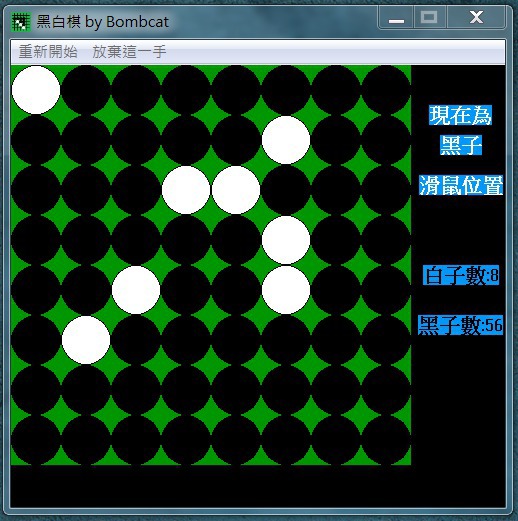Viewport: 518px width, 521px height.
Task: Click the white disc in the second row
Action: [x=286, y=140]
